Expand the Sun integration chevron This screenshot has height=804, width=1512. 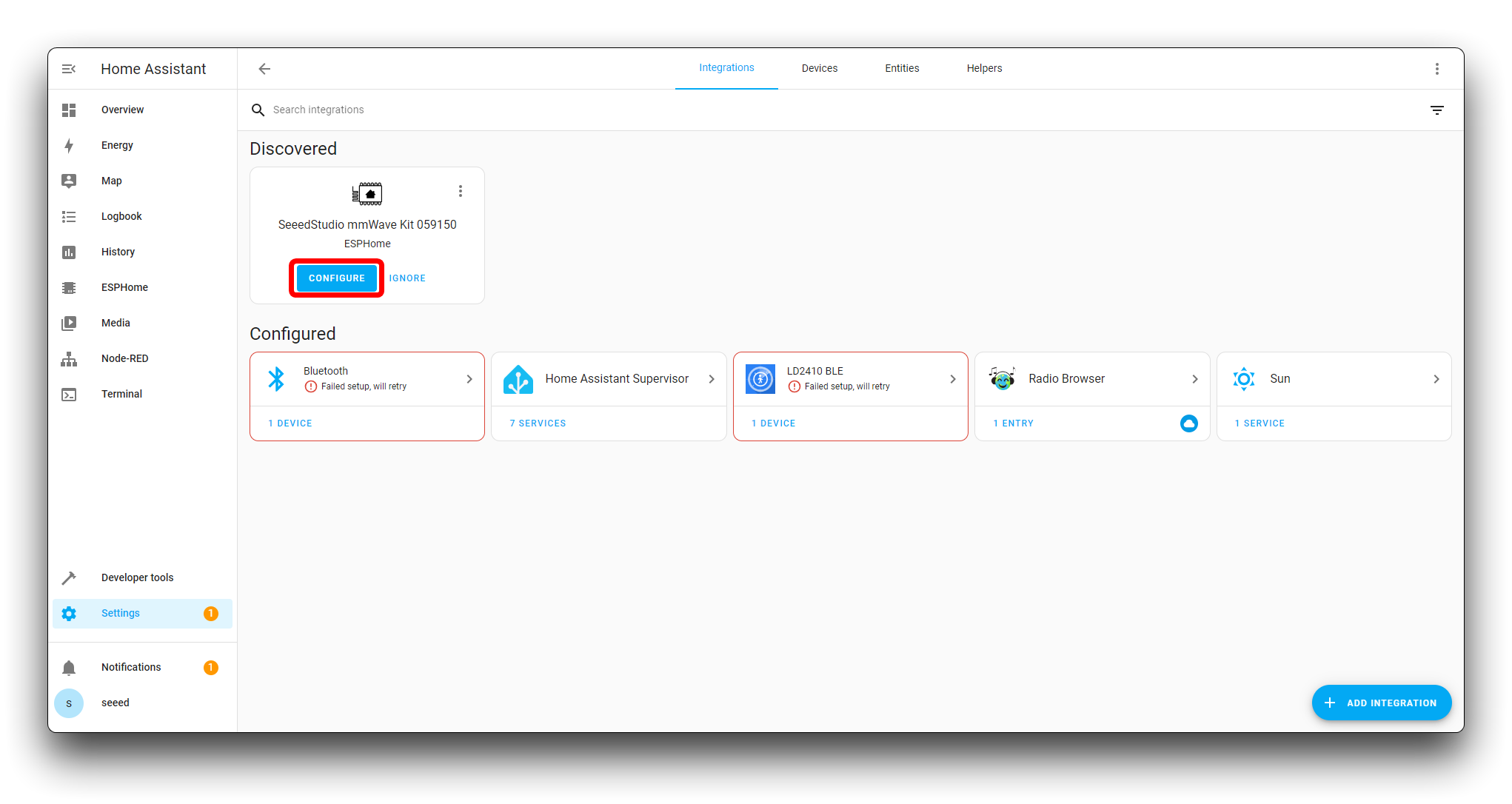1436,379
